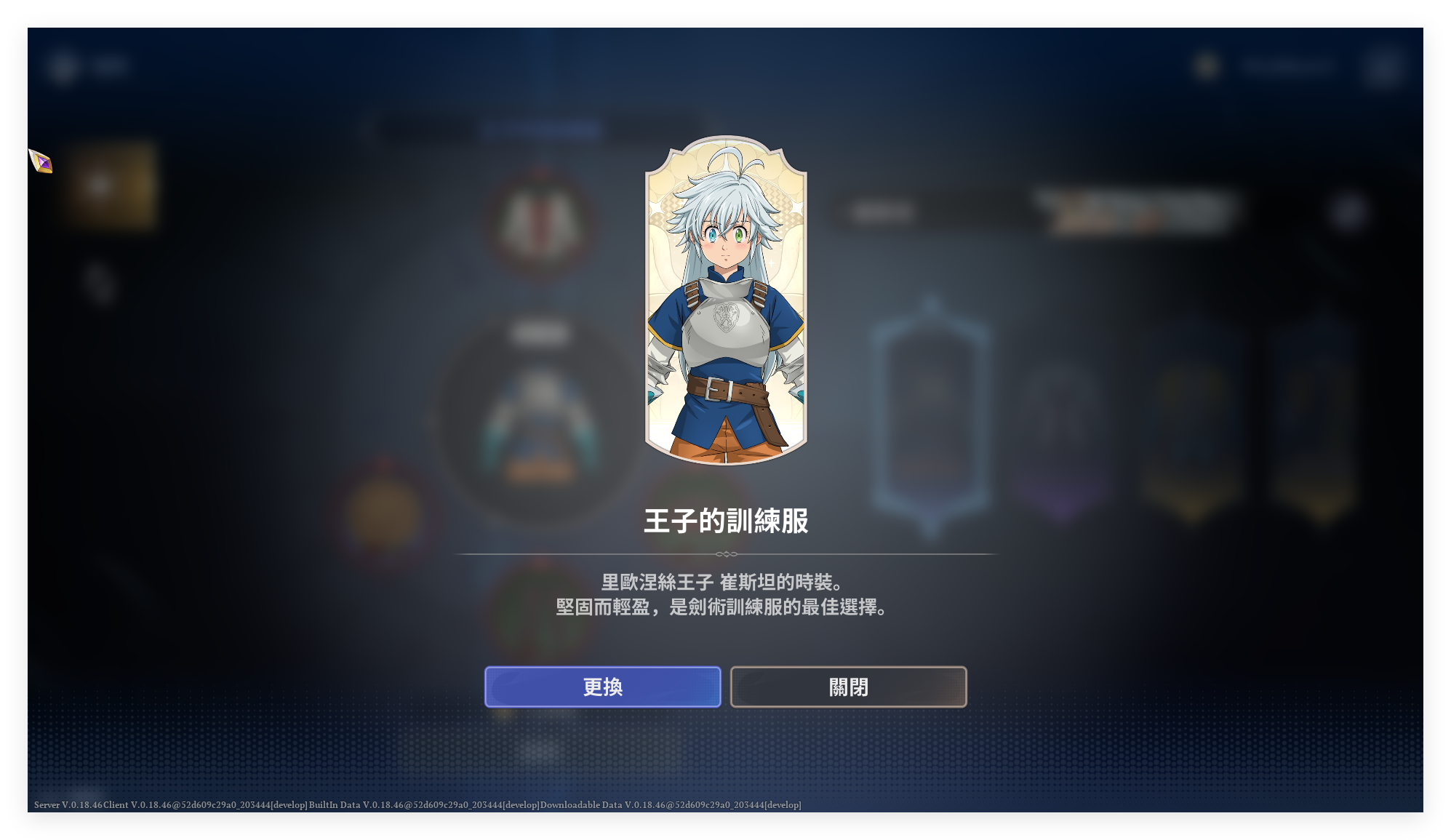The image size is (1451, 840).
Task: Click the blurred round icon right of banner
Action: pyautogui.click(x=1348, y=212)
